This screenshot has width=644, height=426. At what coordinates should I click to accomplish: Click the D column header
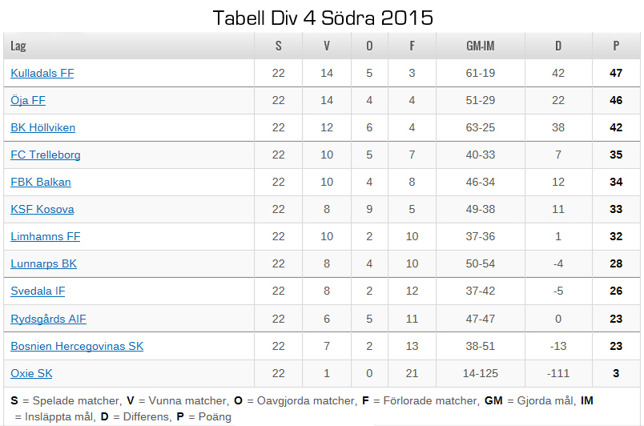558,46
